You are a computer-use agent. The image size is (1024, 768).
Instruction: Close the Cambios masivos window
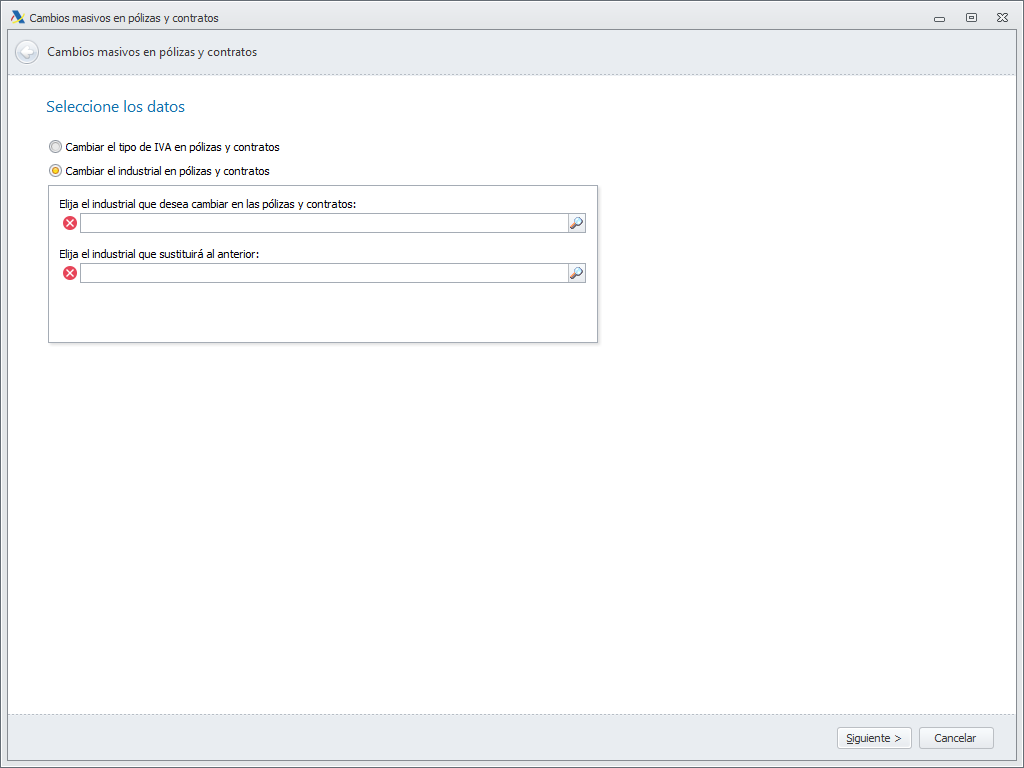(1001, 18)
